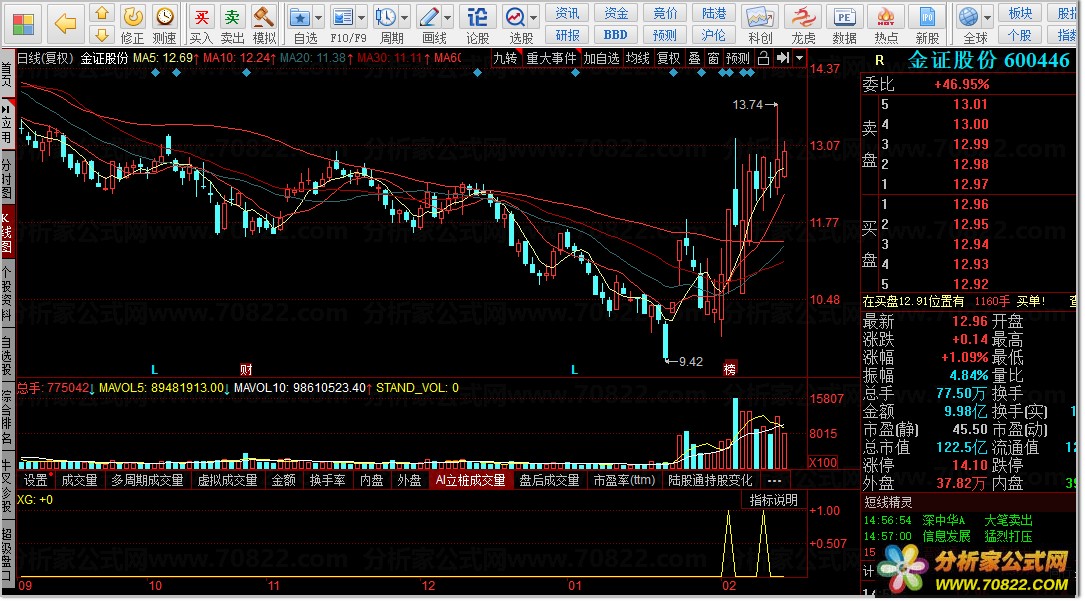
Task: Click the yellow back arrow icon
Action: pos(66,24)
